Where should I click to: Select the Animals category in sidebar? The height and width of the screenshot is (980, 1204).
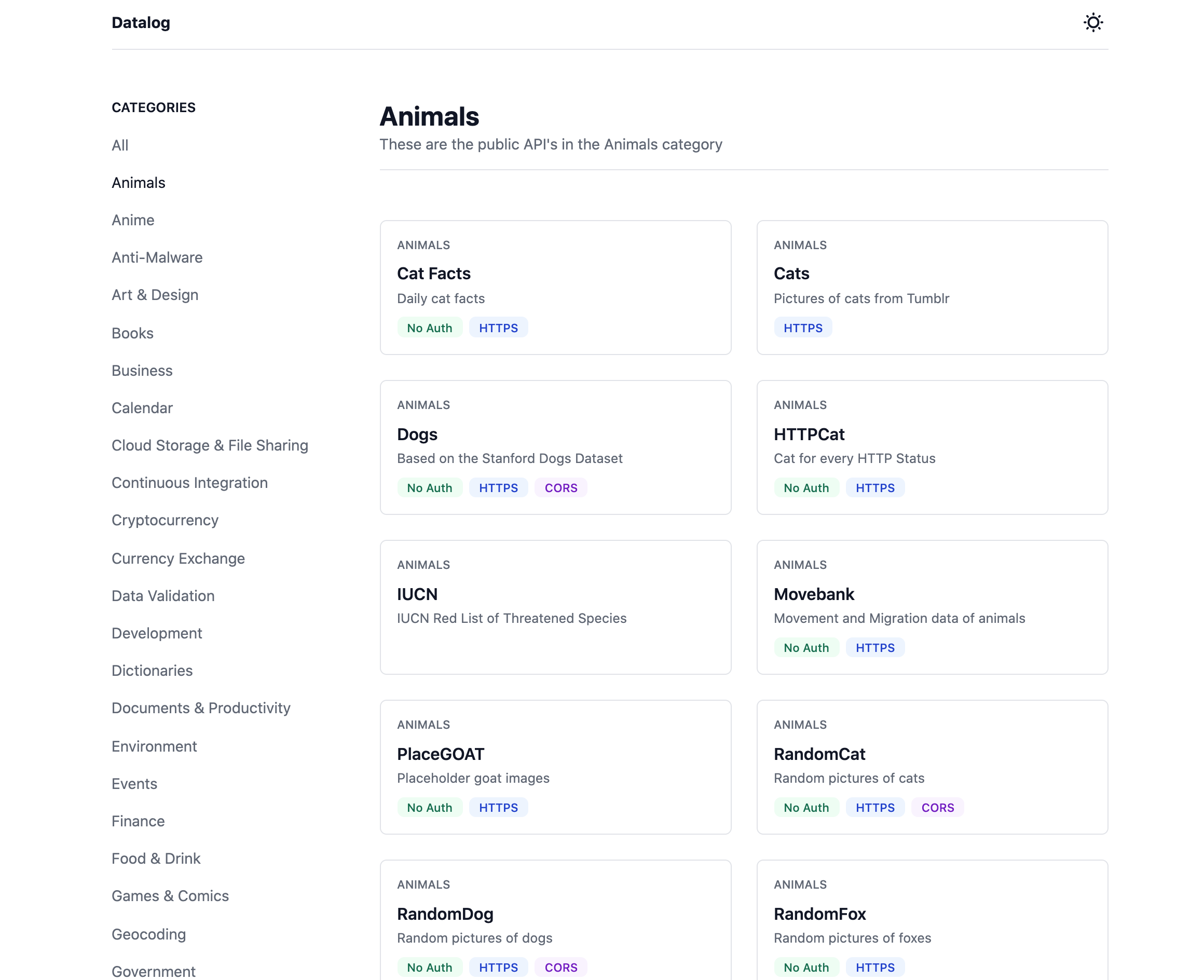point(138,182)
